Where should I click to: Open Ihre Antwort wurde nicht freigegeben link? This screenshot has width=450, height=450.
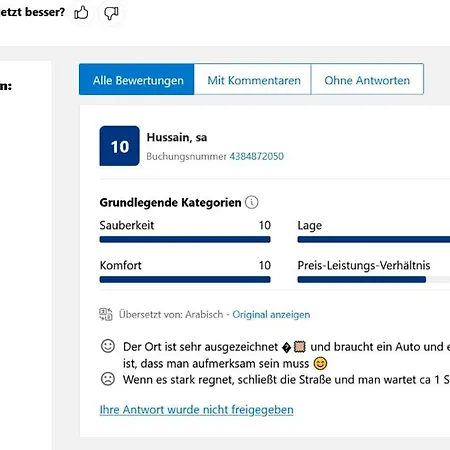pos(197,410)
